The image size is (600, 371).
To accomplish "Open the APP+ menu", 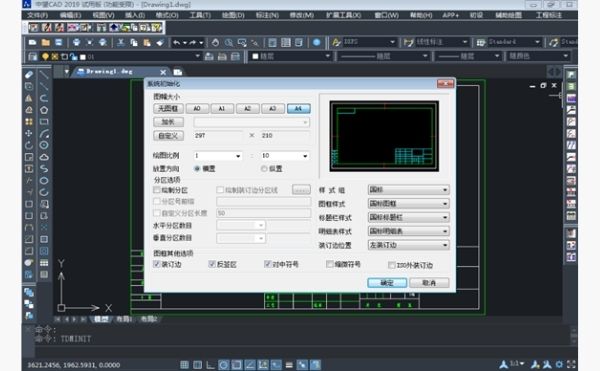I will point(450,15).
